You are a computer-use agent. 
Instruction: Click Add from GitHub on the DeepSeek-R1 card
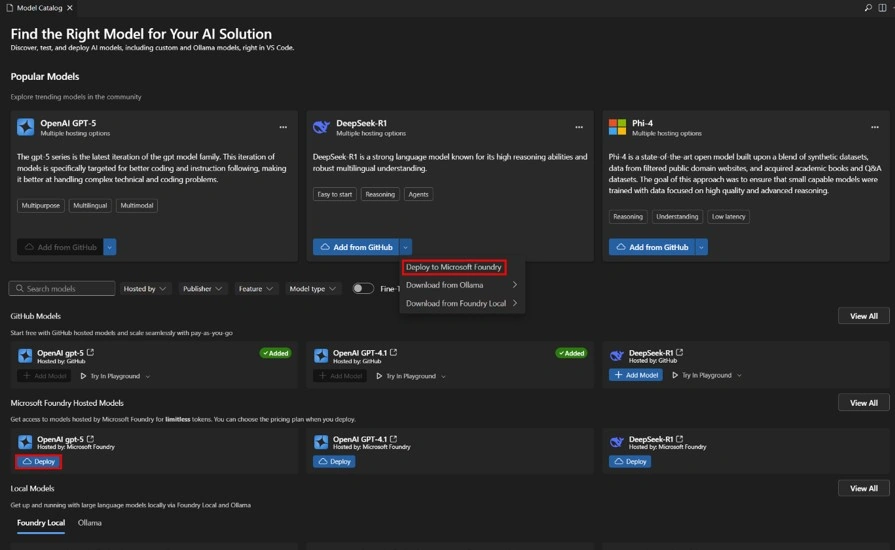[356, 247]
